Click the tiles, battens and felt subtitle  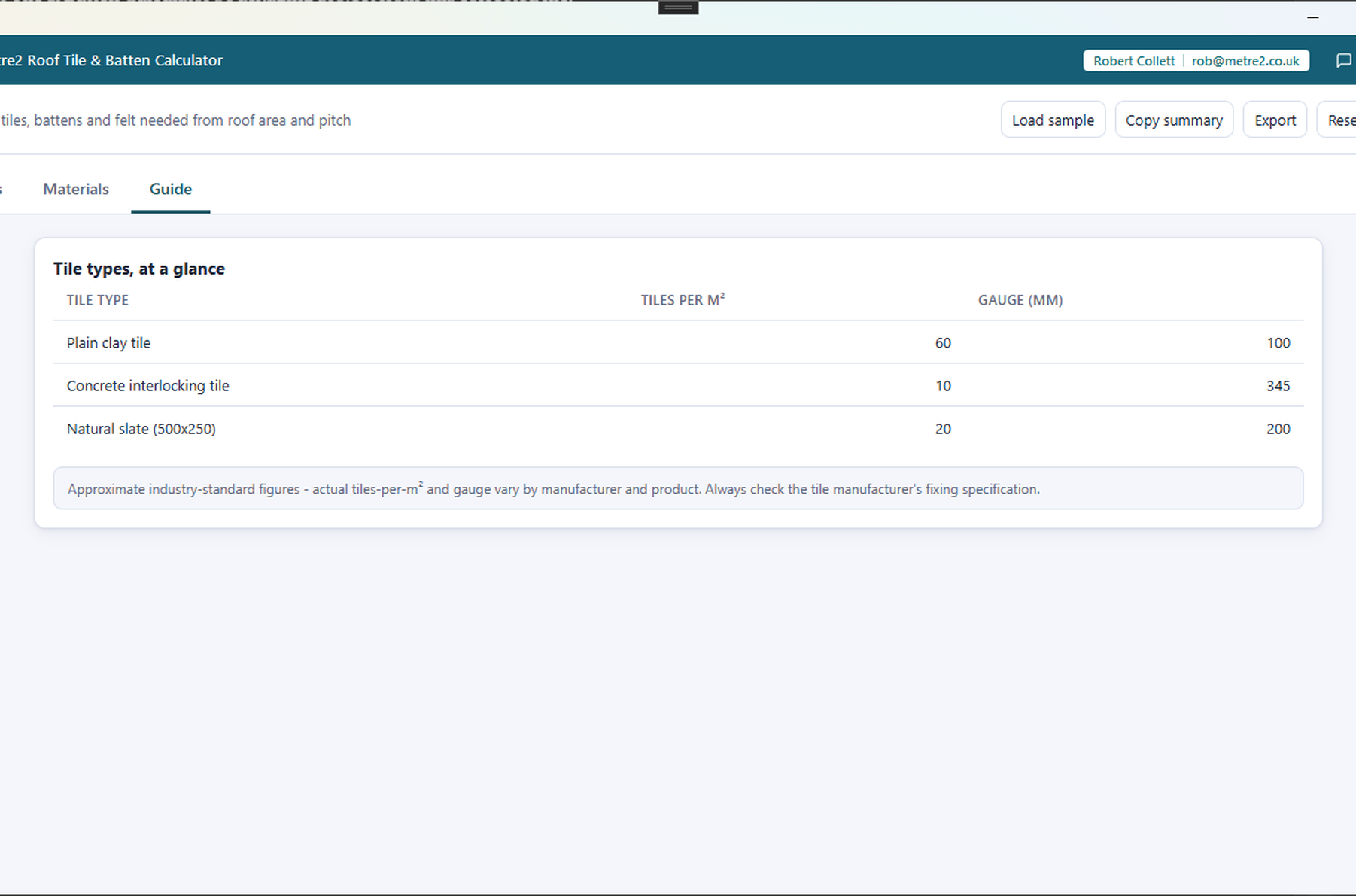click(175, 120)
